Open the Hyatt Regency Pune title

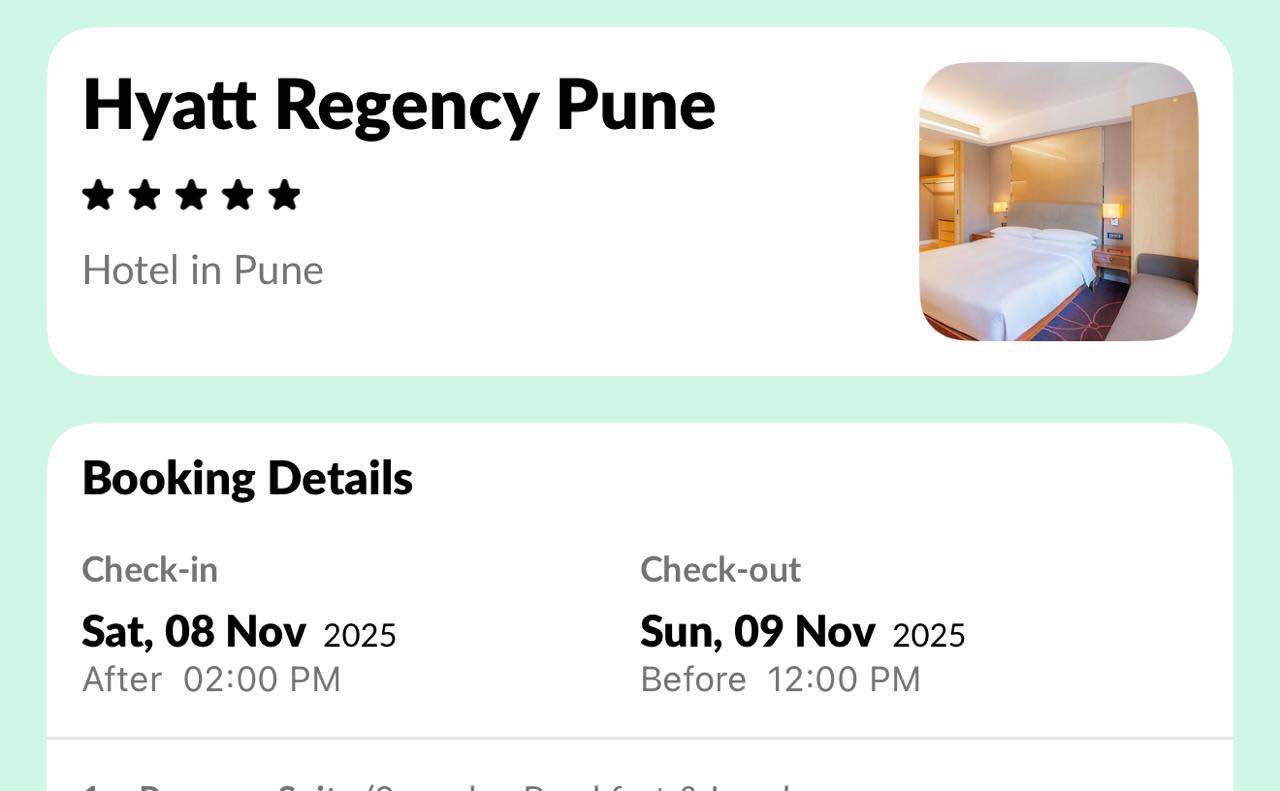[x=399, y=105]
